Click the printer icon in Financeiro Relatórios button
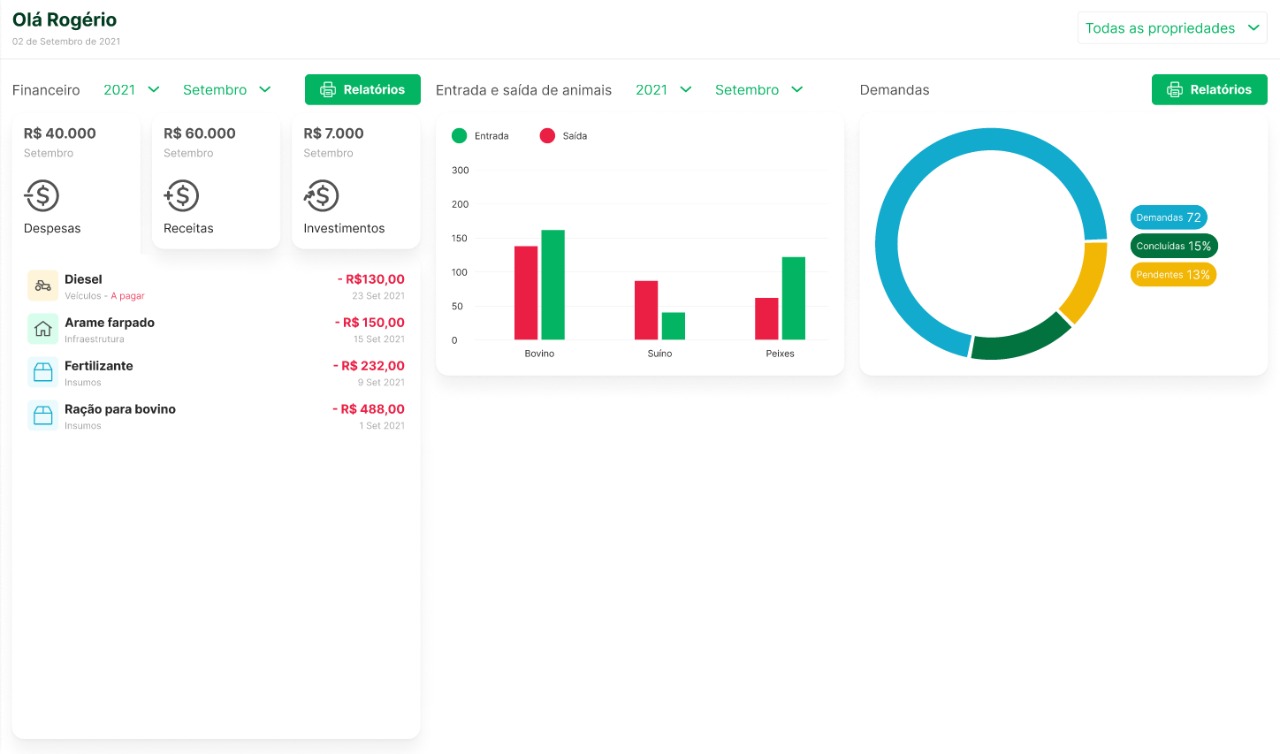 click(x=328, y=90)
